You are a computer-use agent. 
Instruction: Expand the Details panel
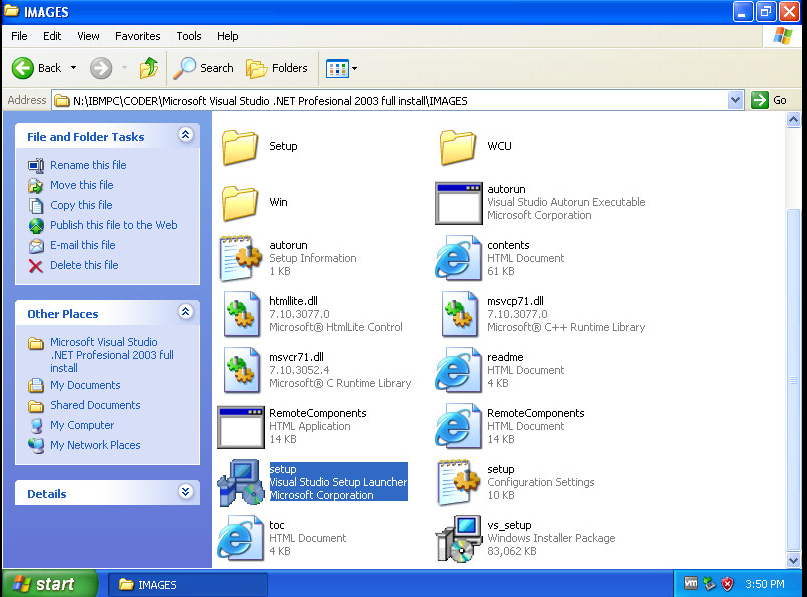pyautogui.click(x=185, y=492)
